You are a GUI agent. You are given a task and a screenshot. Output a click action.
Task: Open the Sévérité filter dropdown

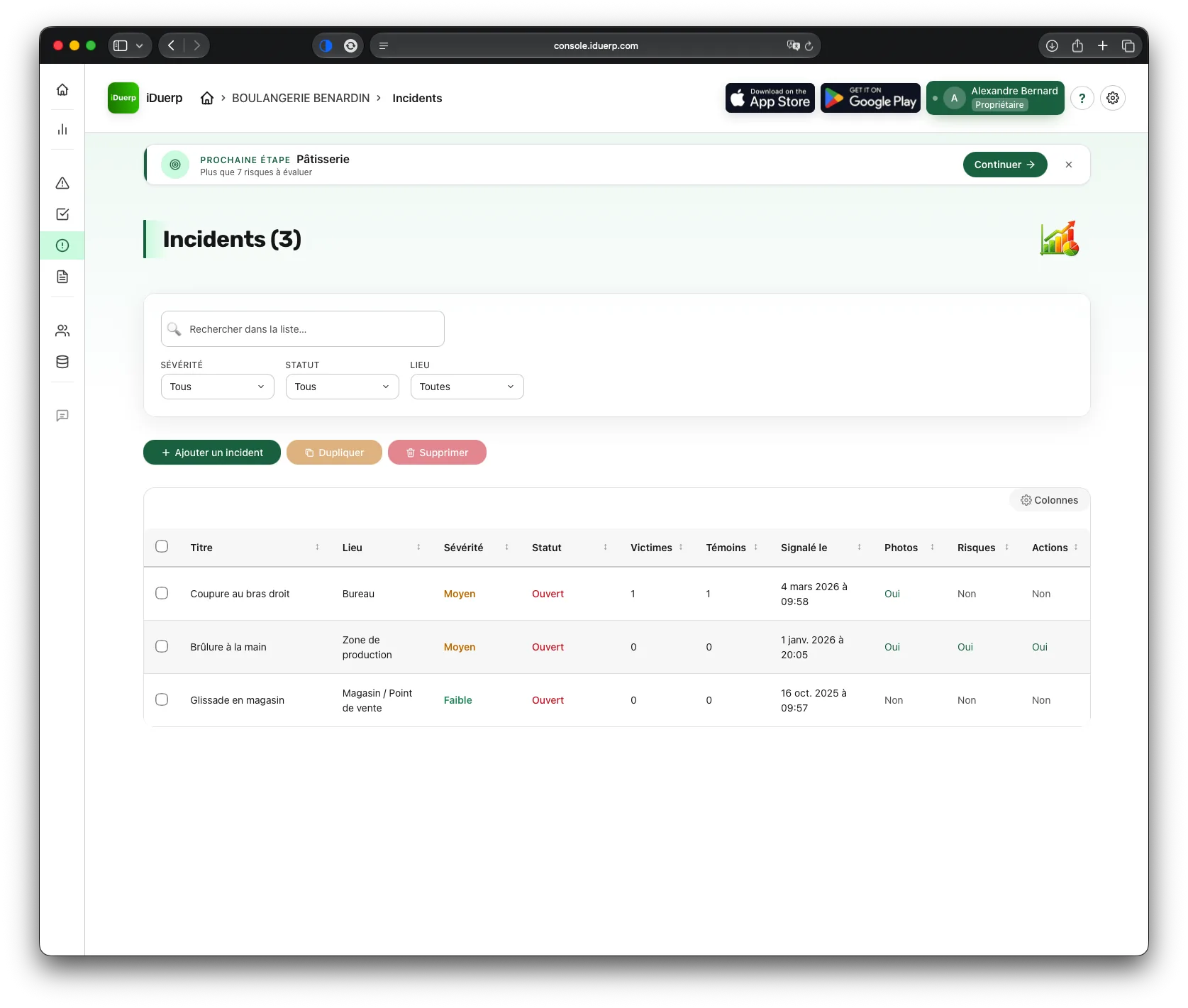pos(217,387)
